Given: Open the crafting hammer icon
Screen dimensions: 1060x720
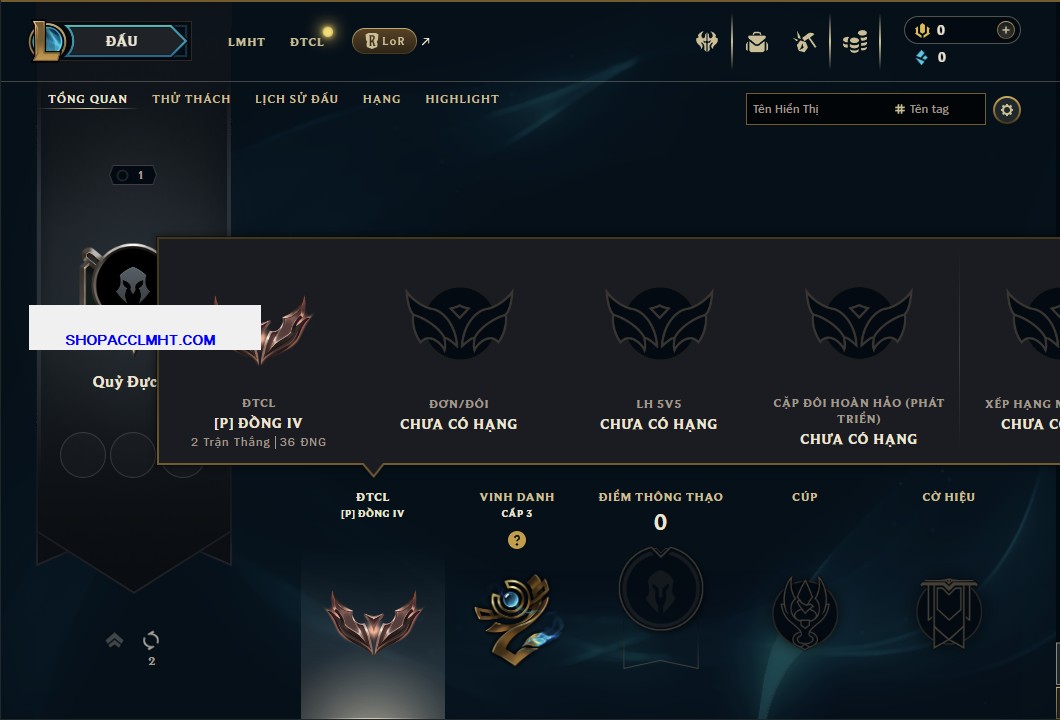Looking at the screenshot, I should [x=804, y=42].
